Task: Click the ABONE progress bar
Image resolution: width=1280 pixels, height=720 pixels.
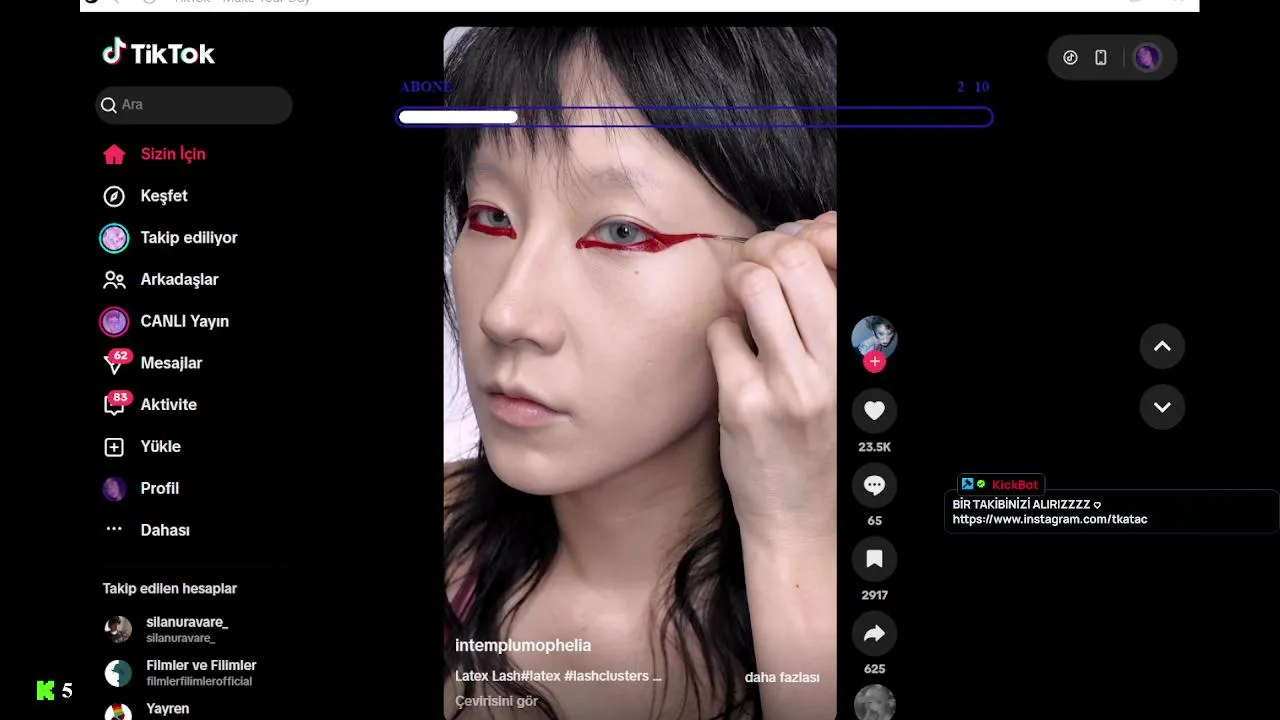Action: click(x=695, y=117)
